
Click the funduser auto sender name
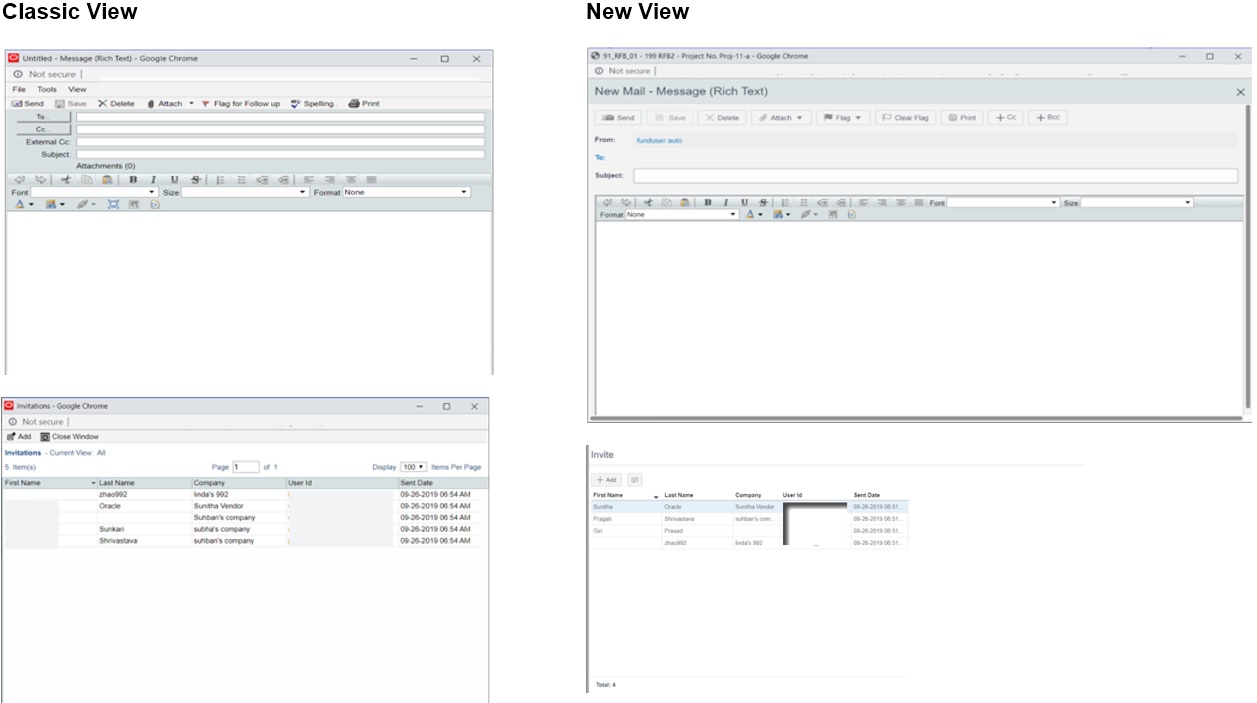[x=660, y=140]
